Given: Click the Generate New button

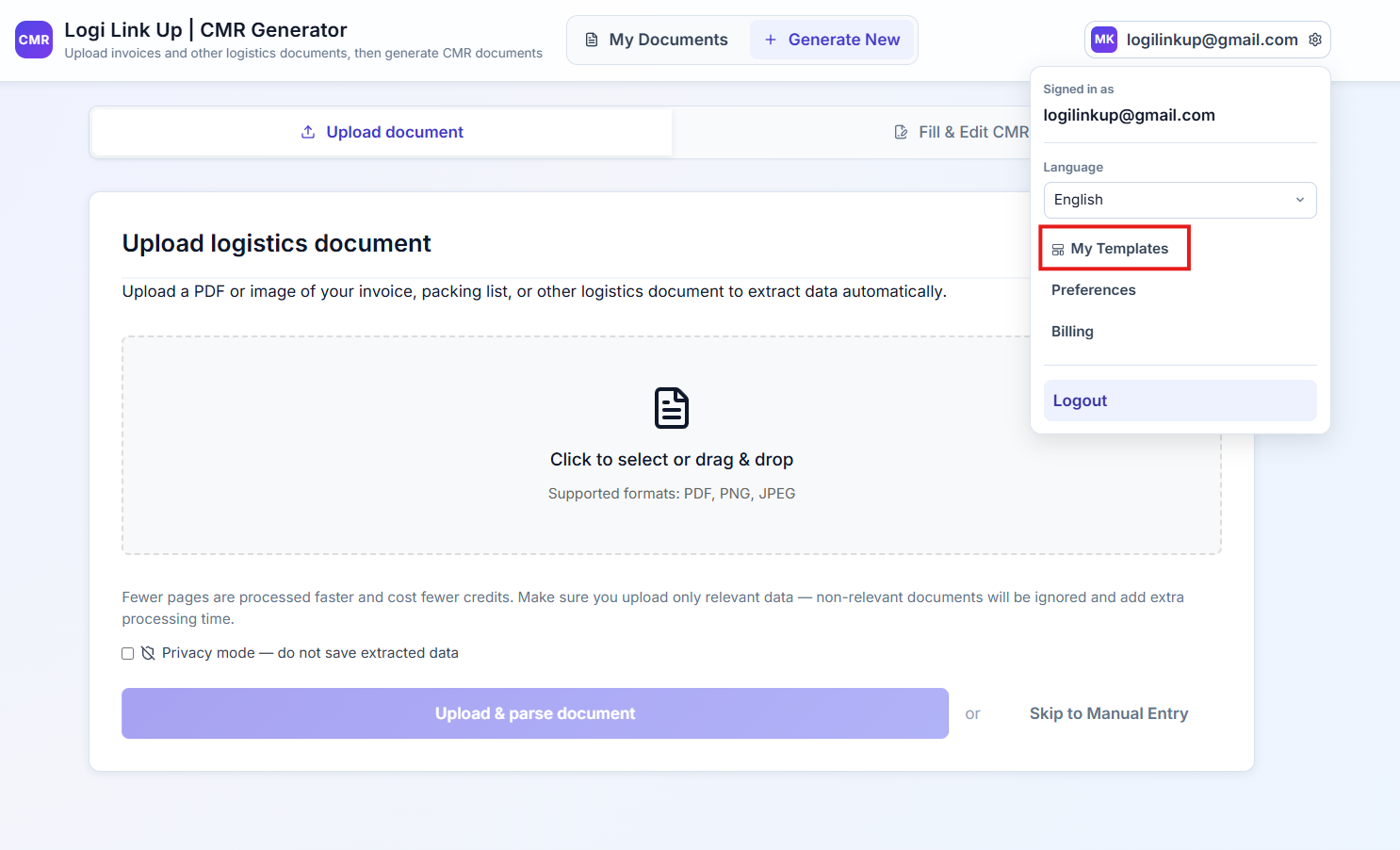Looking at the screenshot, I should pos(832,40).
